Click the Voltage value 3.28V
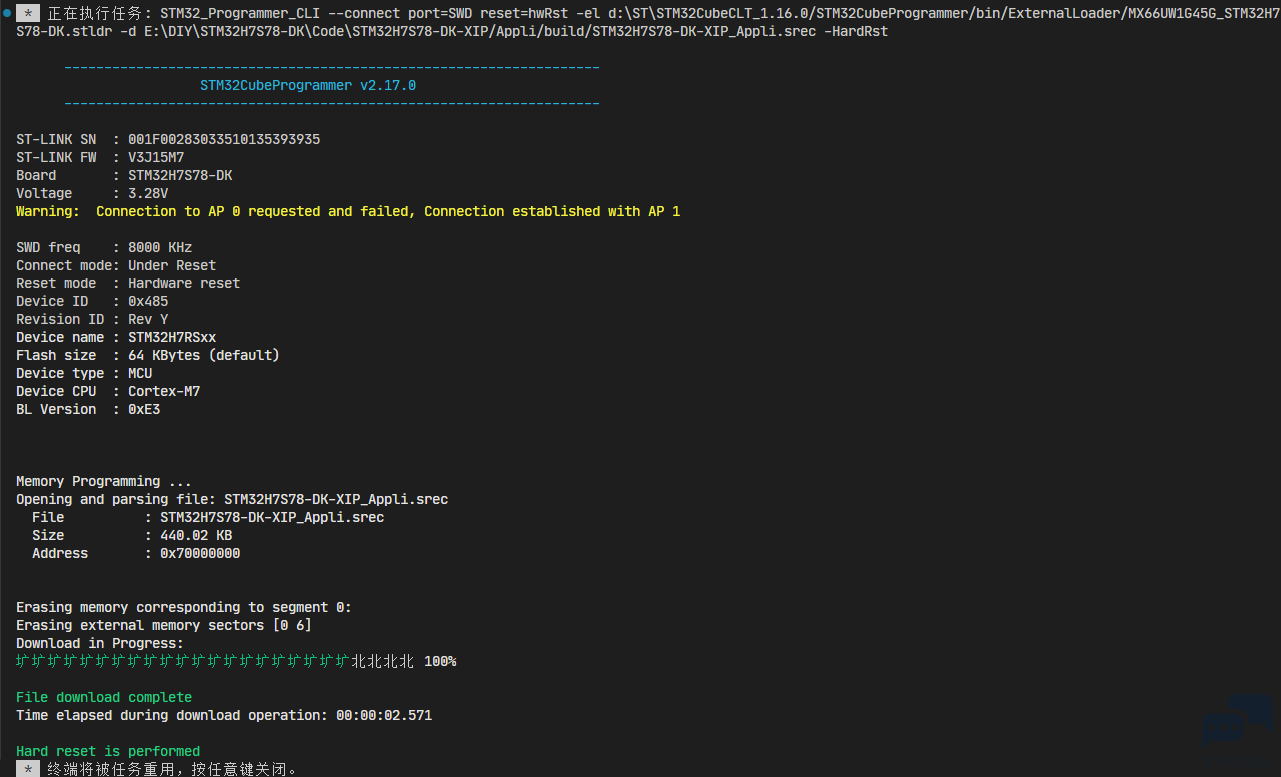Image resolution: width=1281 pixels, height=777 pixels. 148,193
